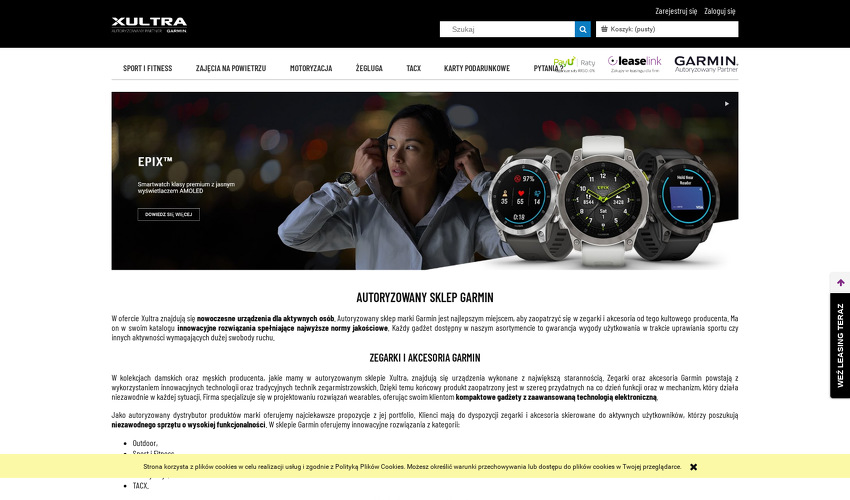Open Karty podarunkowe menu
Viewport: 850px width, 500px height.
click(x=477, y=68)
